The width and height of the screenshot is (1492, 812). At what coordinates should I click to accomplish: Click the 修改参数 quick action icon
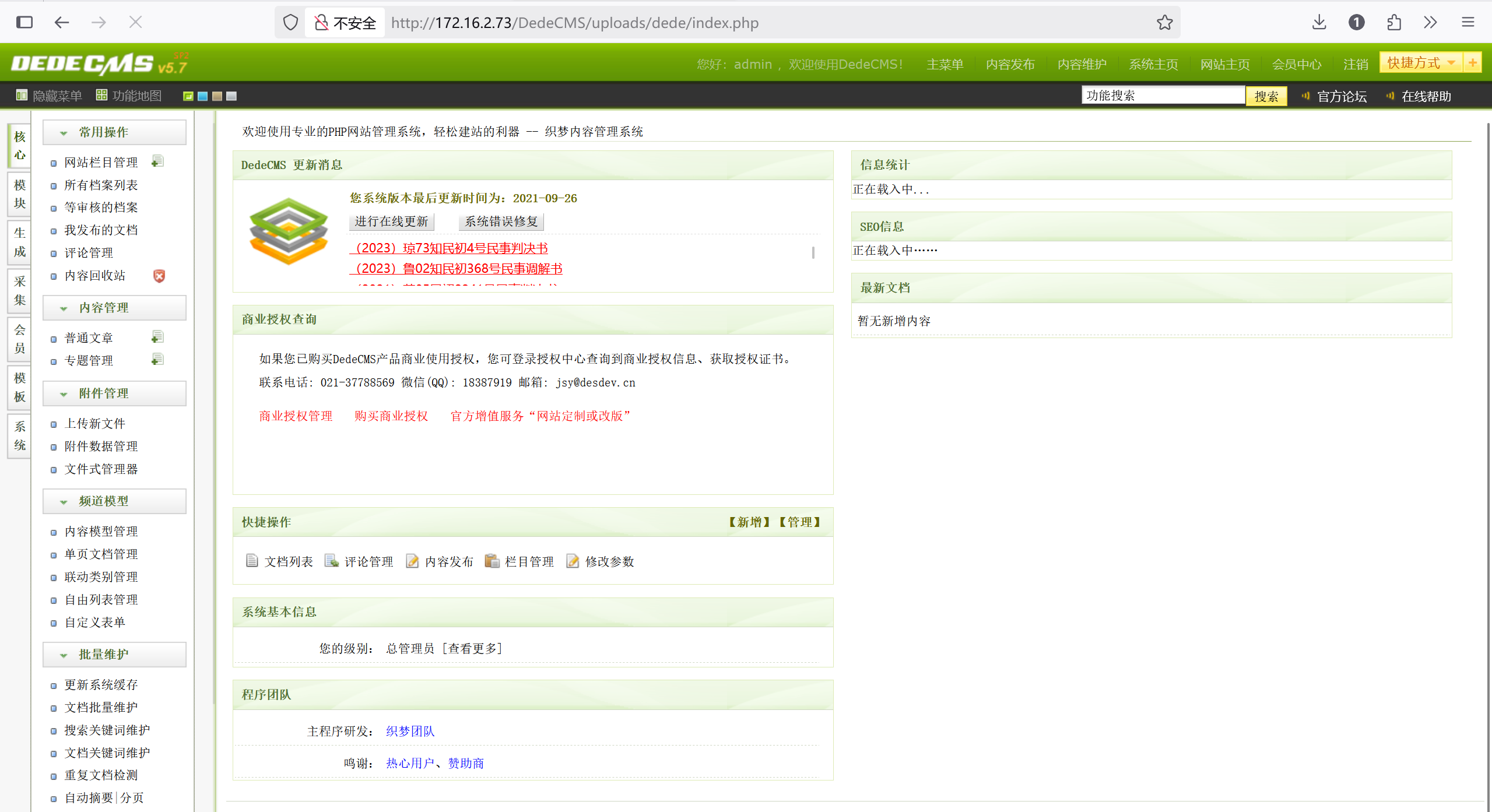tap(573, 561)
